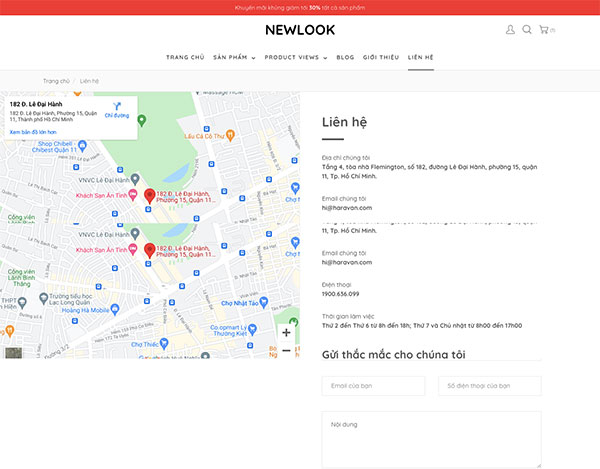Viewport: 600px width, 469px height.
Task: Switch to satellite view thumbnail
Action: 13,352
